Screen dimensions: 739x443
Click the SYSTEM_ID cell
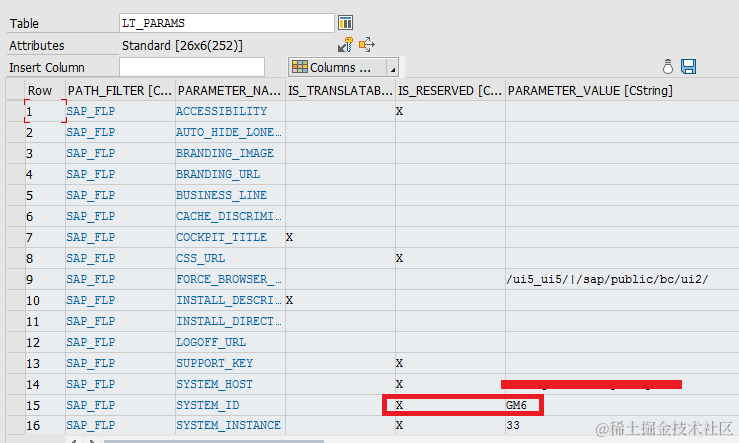(230, 405)
